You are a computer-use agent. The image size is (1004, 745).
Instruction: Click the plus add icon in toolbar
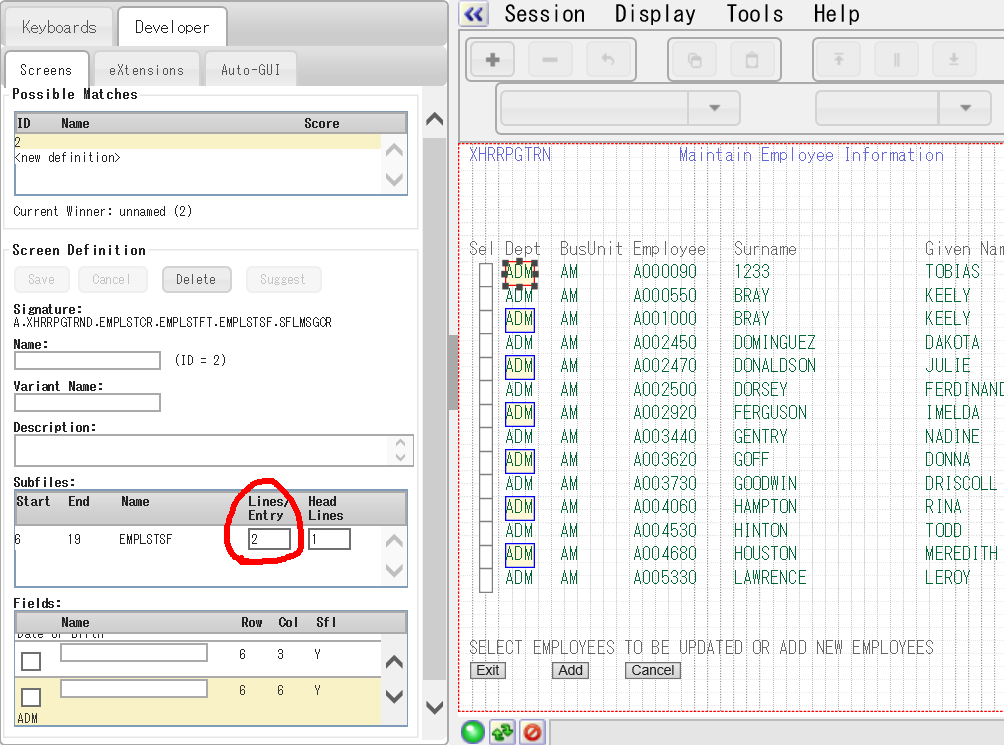coord(492,60)
